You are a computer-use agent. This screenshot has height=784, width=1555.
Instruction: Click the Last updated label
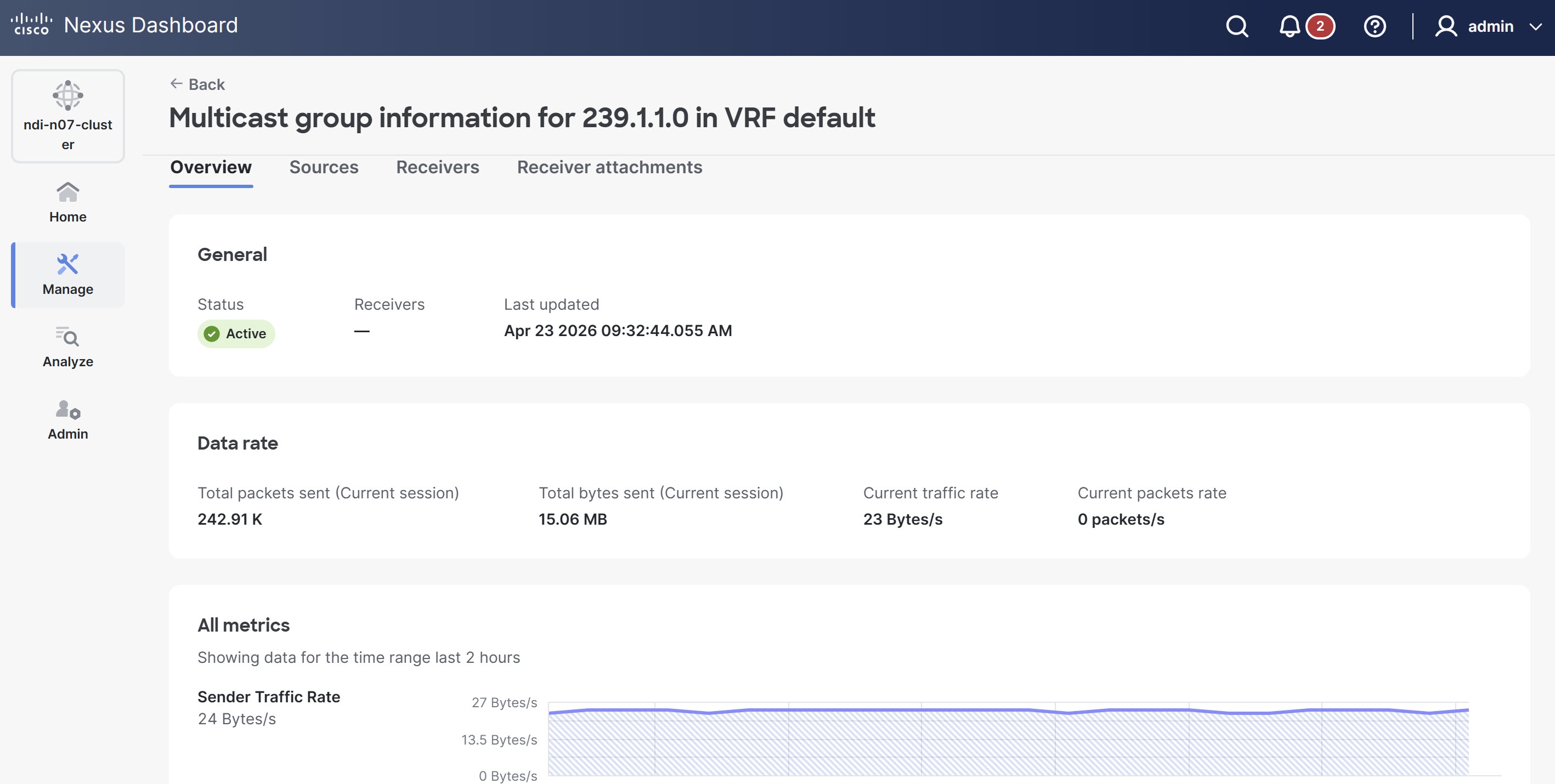click(x=551, y=304)
